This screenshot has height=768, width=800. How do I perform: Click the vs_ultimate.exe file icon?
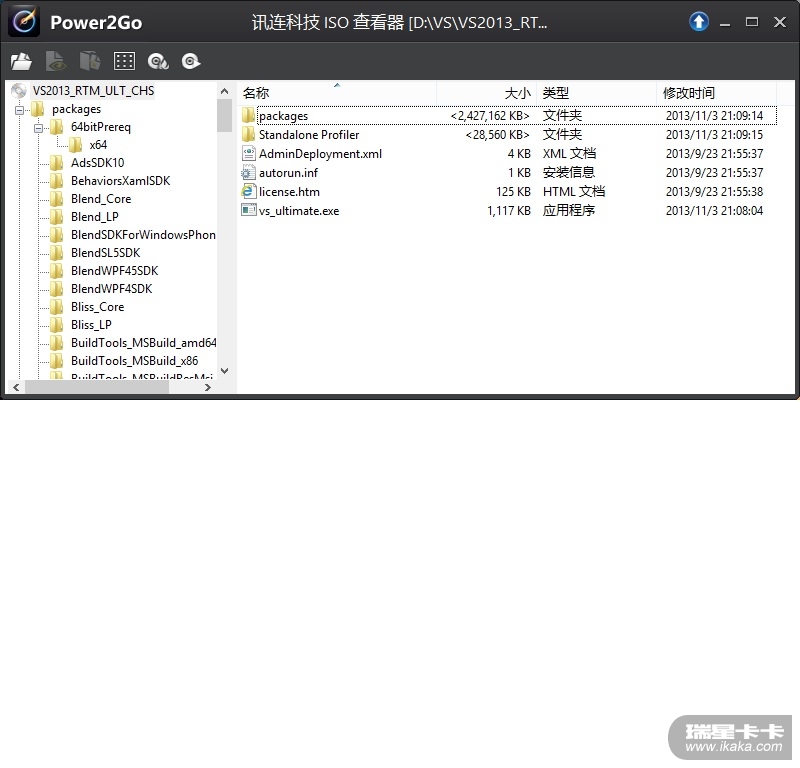tap(248, 210)
